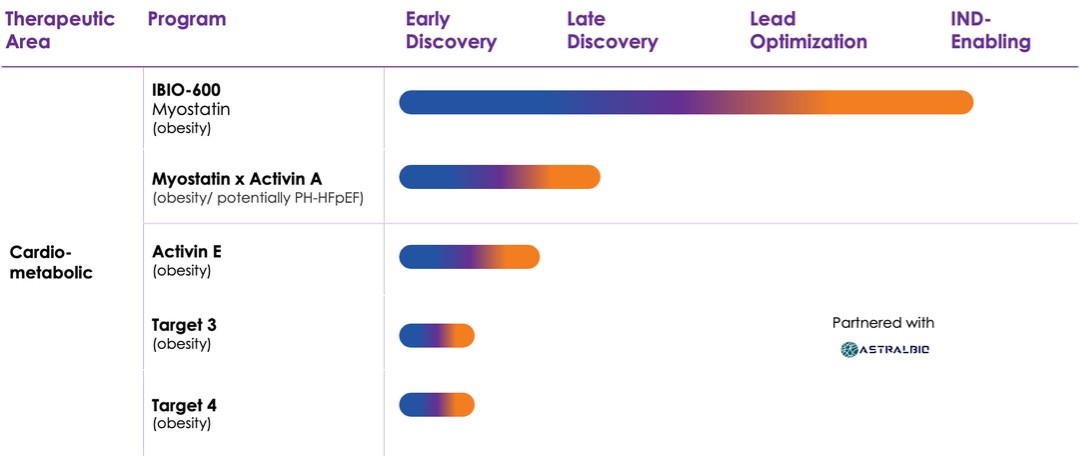Click the IBIO-600 progress bar
This screenshot has height=458, width=1080.
click(x=685, y=102)
